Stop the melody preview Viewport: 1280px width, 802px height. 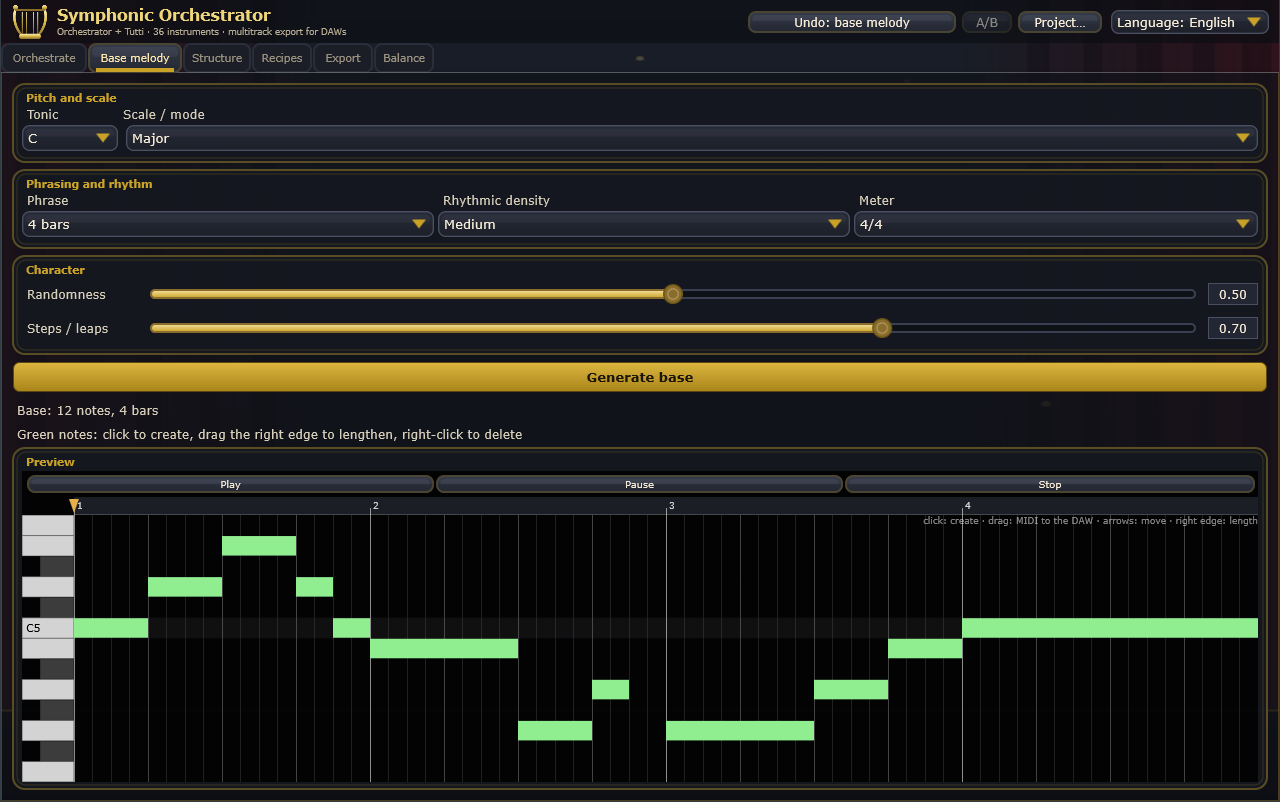[x=1050, y=484]
